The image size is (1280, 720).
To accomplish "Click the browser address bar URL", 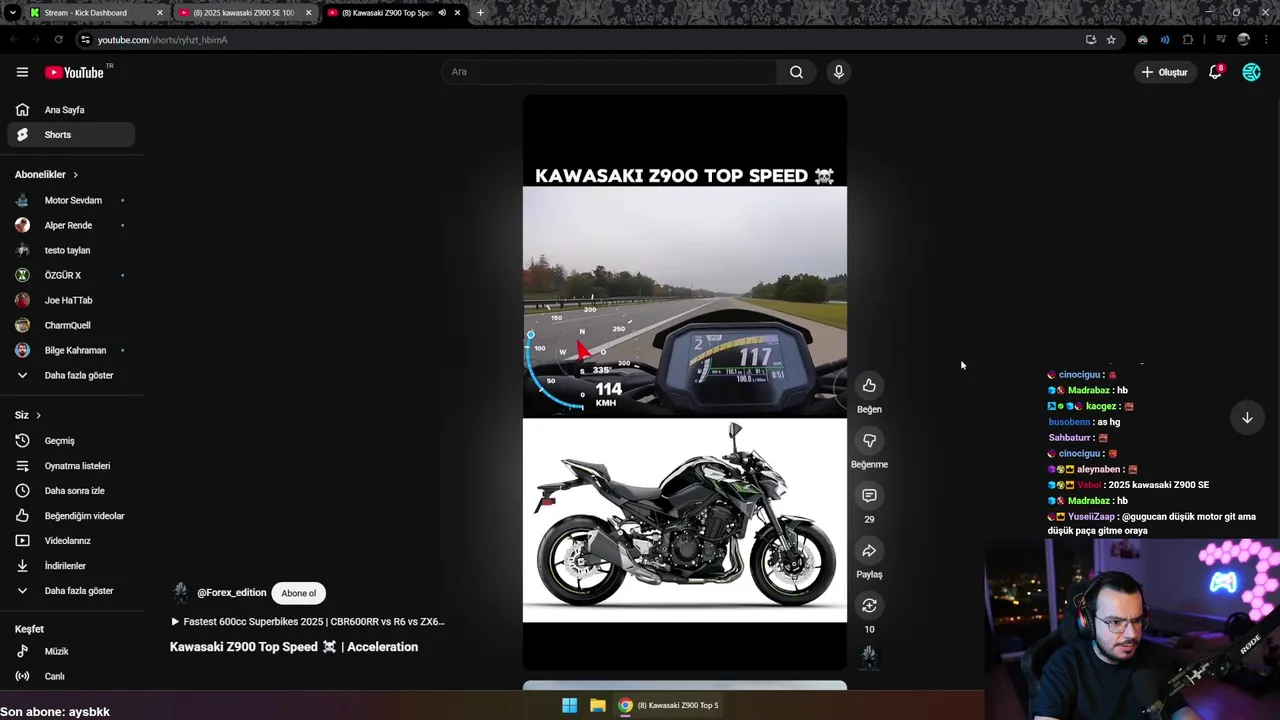I will 163,40.
